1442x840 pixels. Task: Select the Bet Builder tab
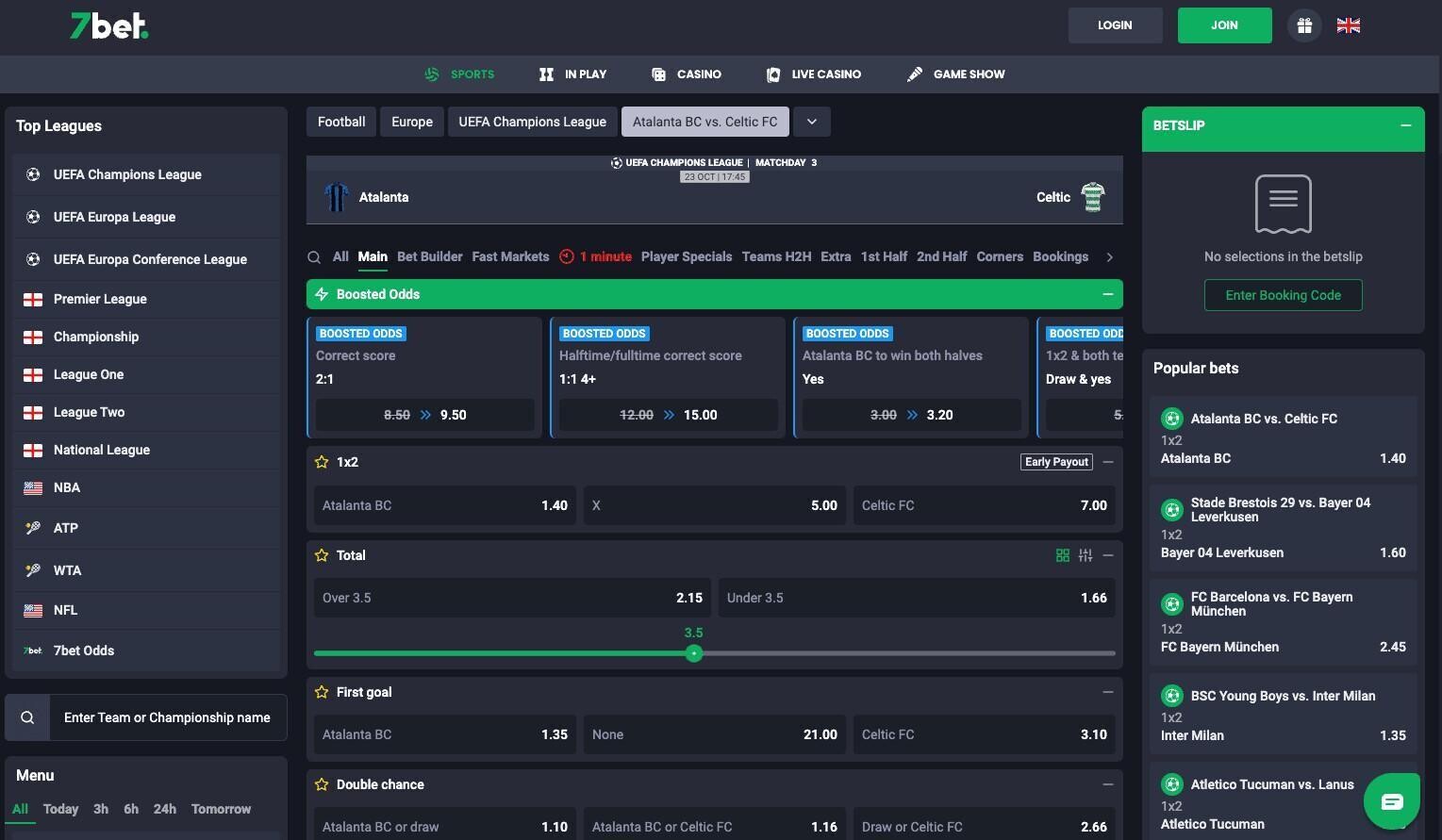[430, 256]
